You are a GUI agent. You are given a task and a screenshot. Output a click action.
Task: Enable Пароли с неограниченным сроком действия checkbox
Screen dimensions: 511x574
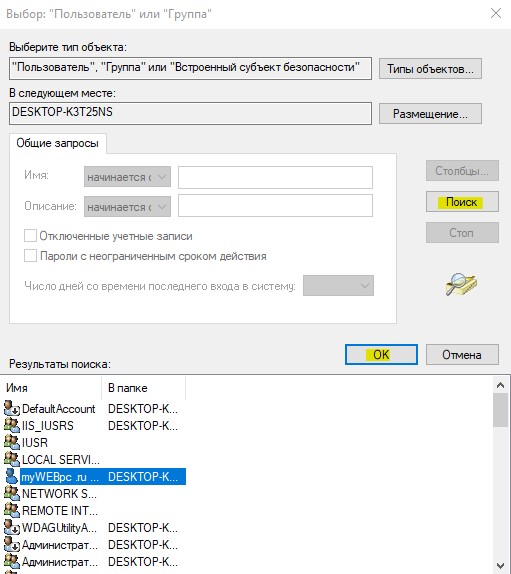(30, 256)
